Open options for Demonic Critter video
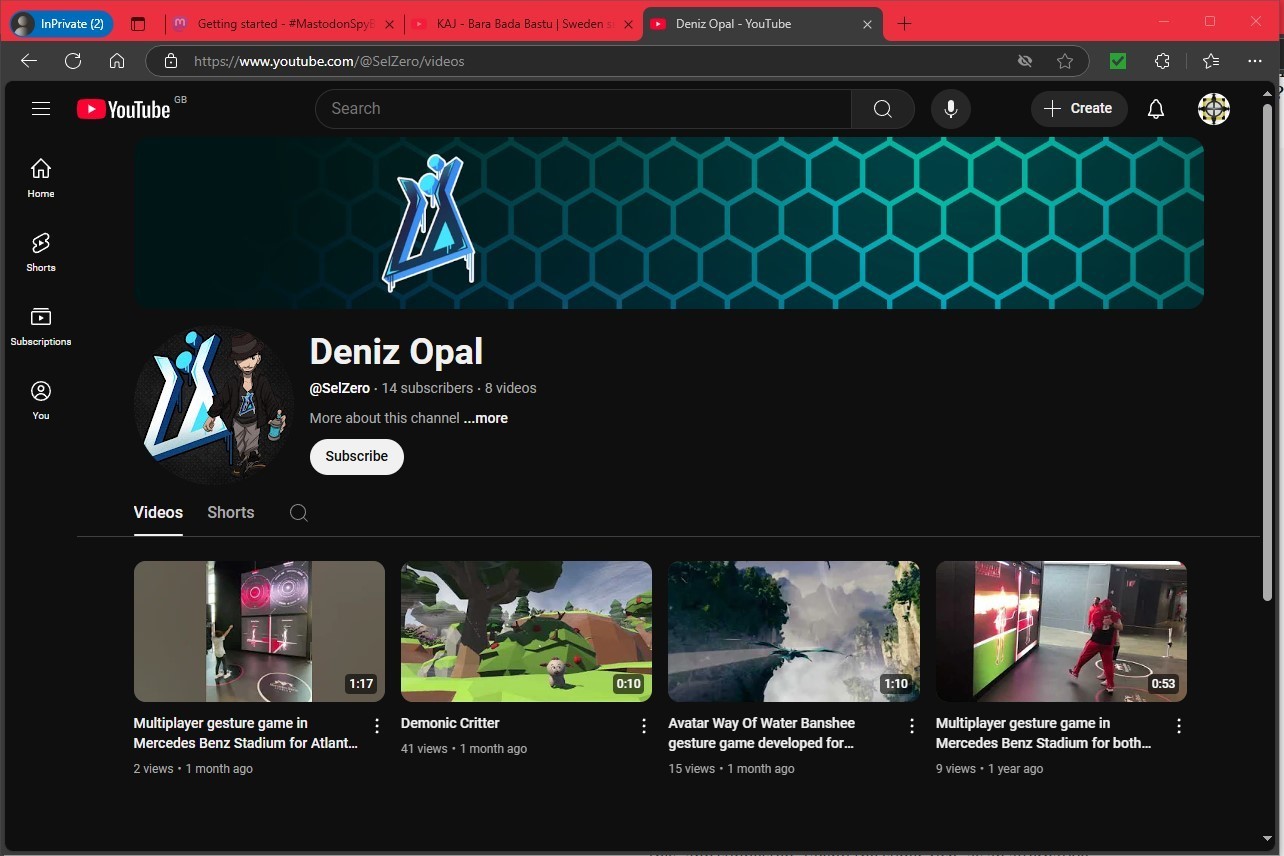Viewport: 1284px width, 856px height. (x=645, y=726)
